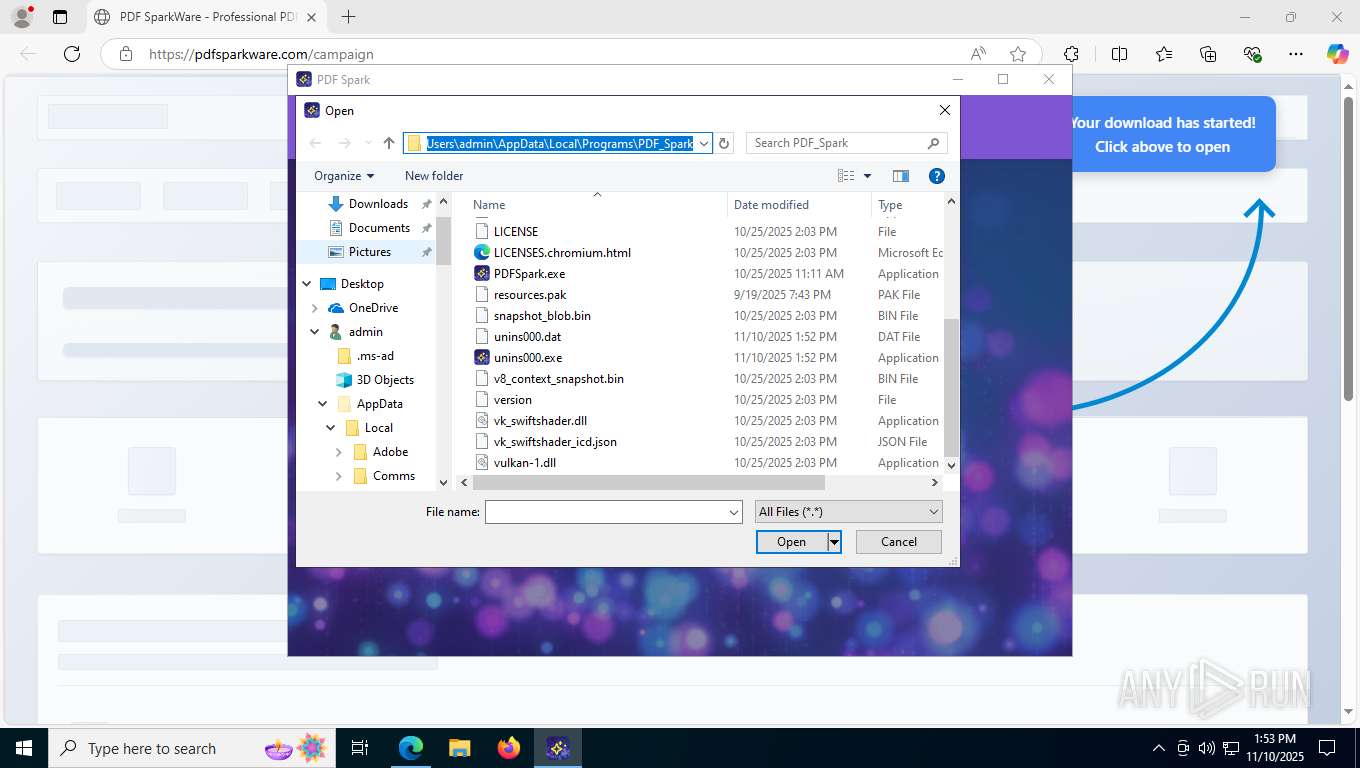Open Task View on taskbar
1360x768 pixels.
click(360, 748)
